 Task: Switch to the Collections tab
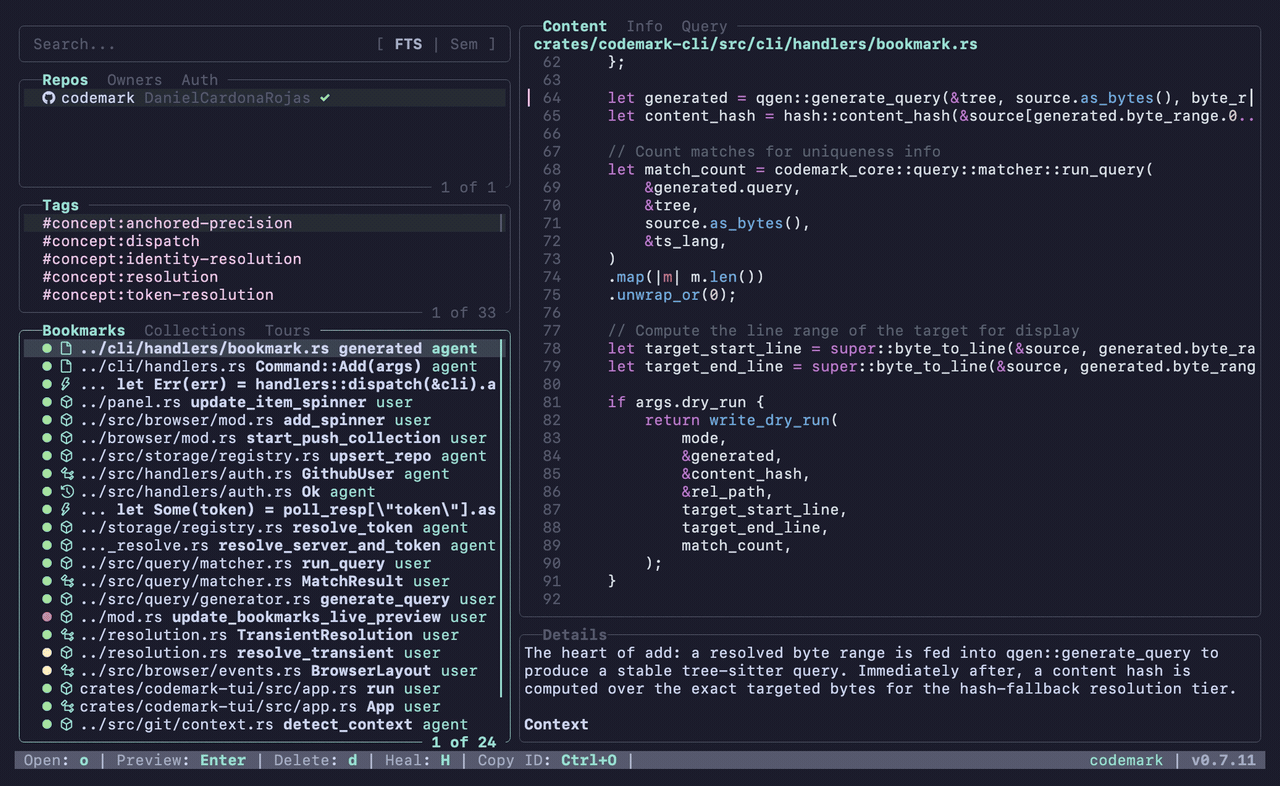(x=195, y=330)
